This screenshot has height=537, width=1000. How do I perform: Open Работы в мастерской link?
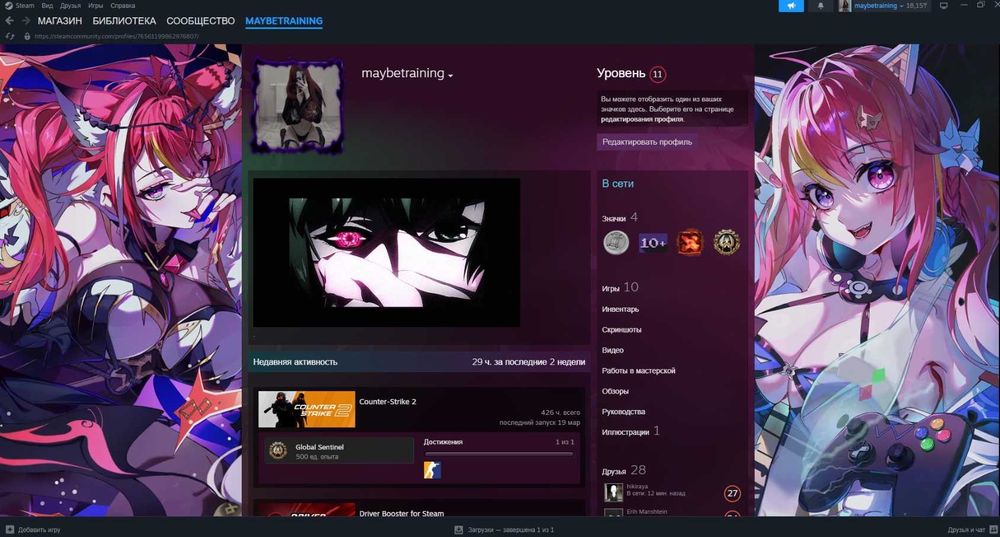[x=638, y=371]
